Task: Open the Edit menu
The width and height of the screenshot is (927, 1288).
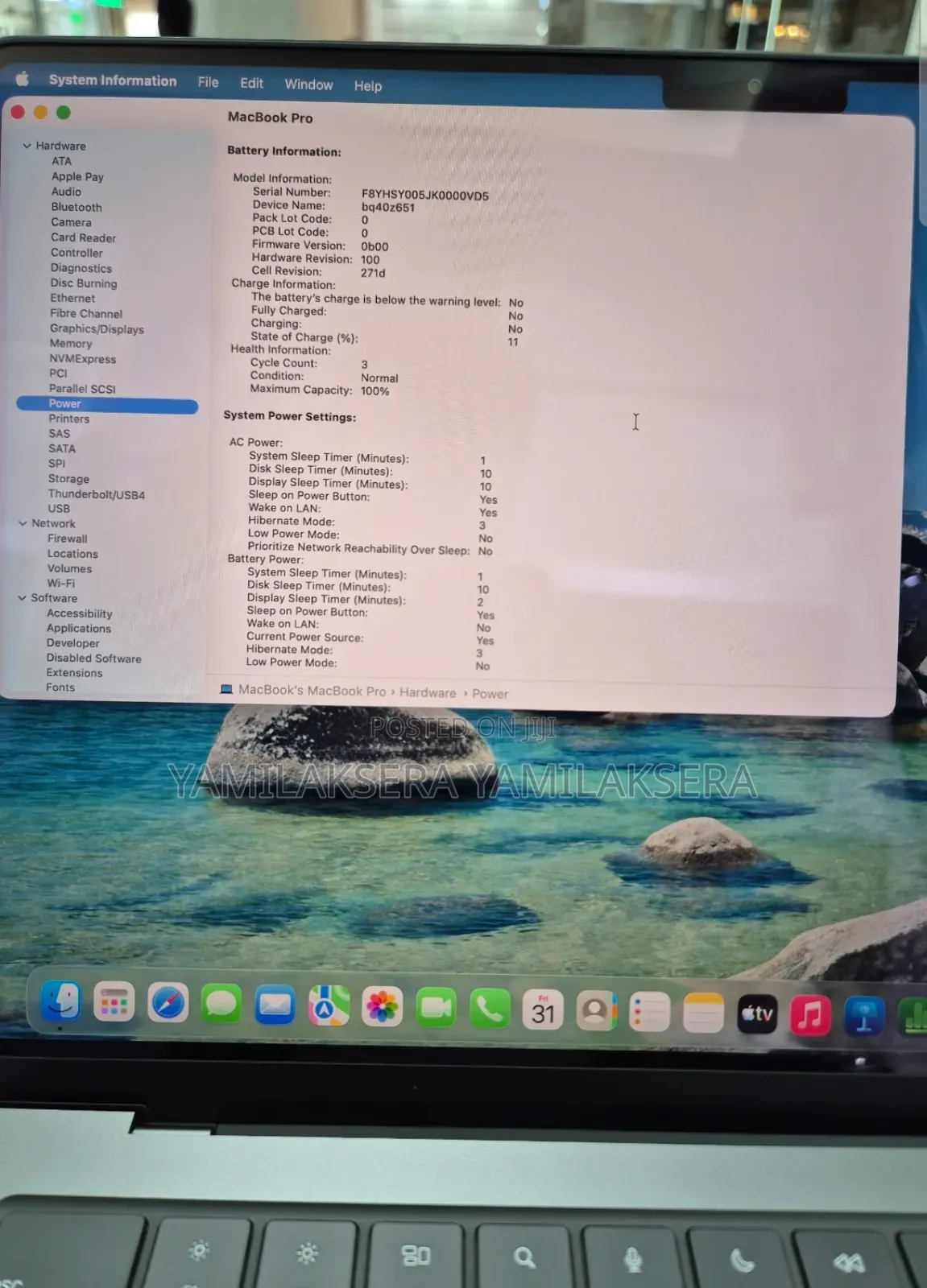Action: 251,83
